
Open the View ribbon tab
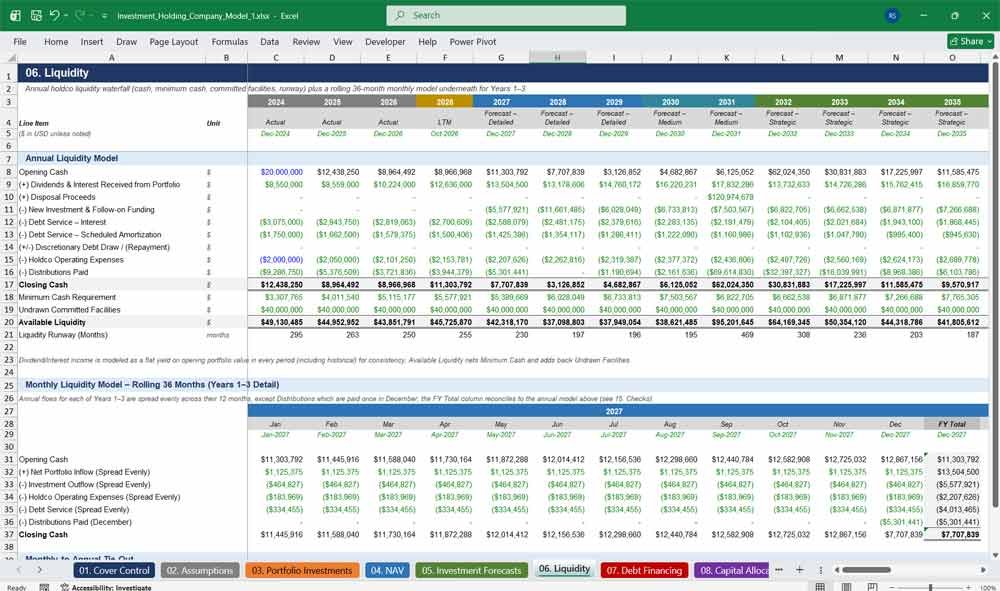pos(342,41)
